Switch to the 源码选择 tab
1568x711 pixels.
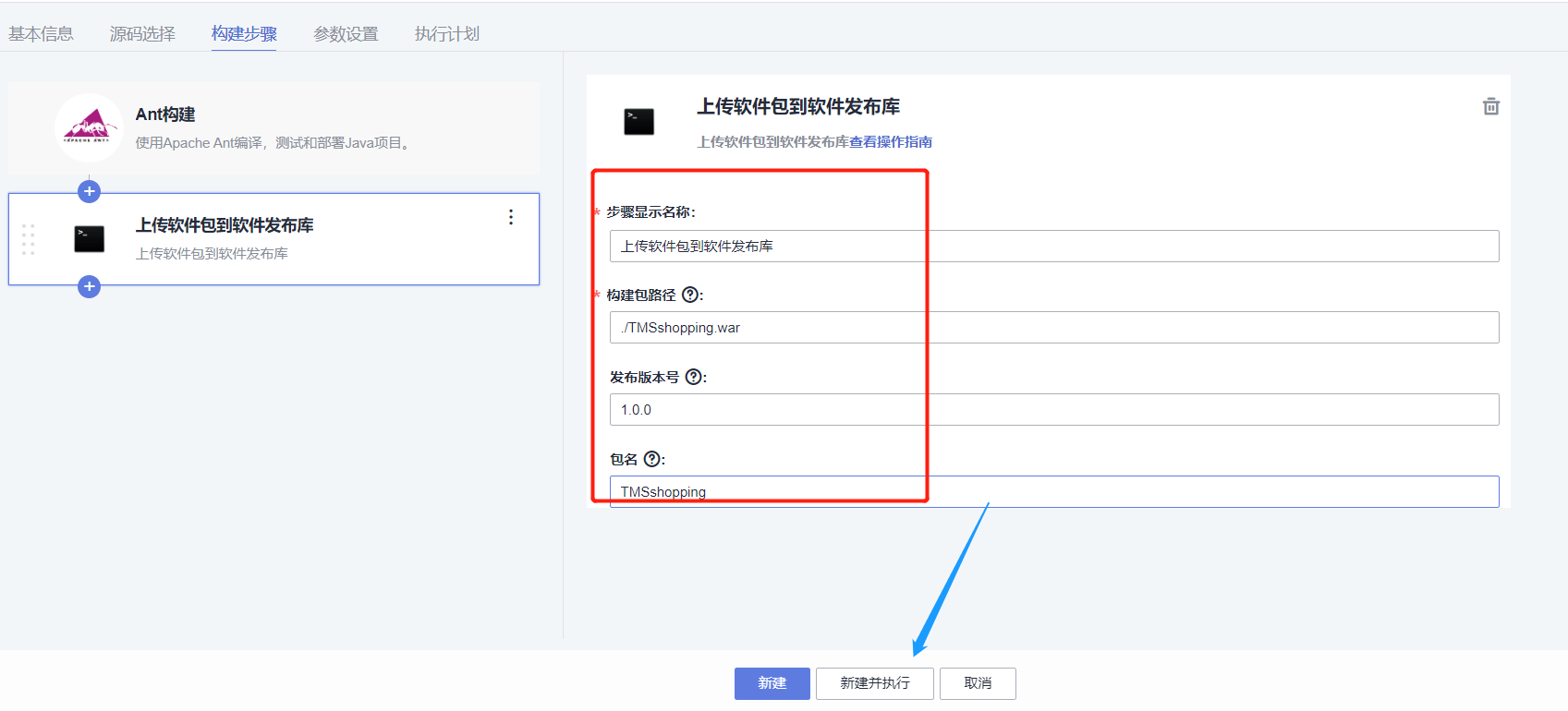(142, 34)
